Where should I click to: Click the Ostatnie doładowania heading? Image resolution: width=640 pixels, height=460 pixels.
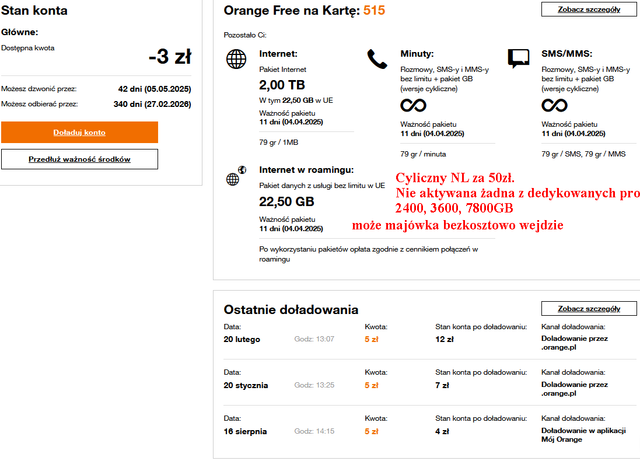tap(291, 310)
